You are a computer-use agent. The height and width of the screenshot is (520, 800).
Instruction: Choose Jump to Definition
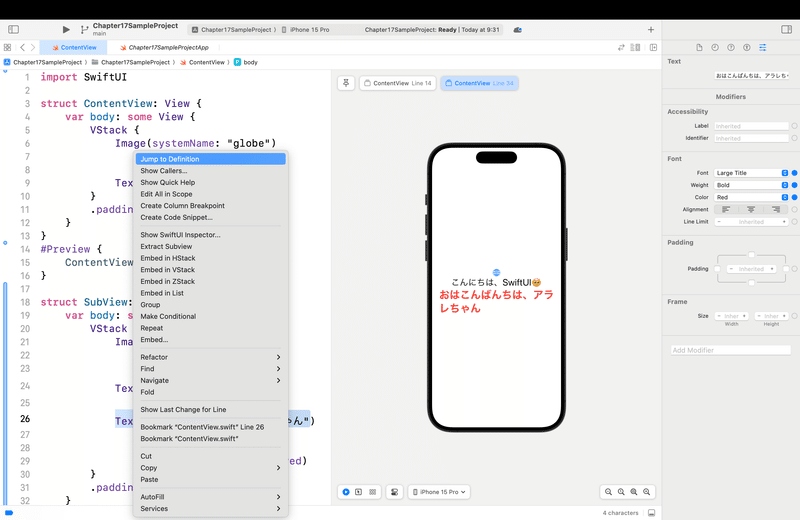(x=210, y=159)
